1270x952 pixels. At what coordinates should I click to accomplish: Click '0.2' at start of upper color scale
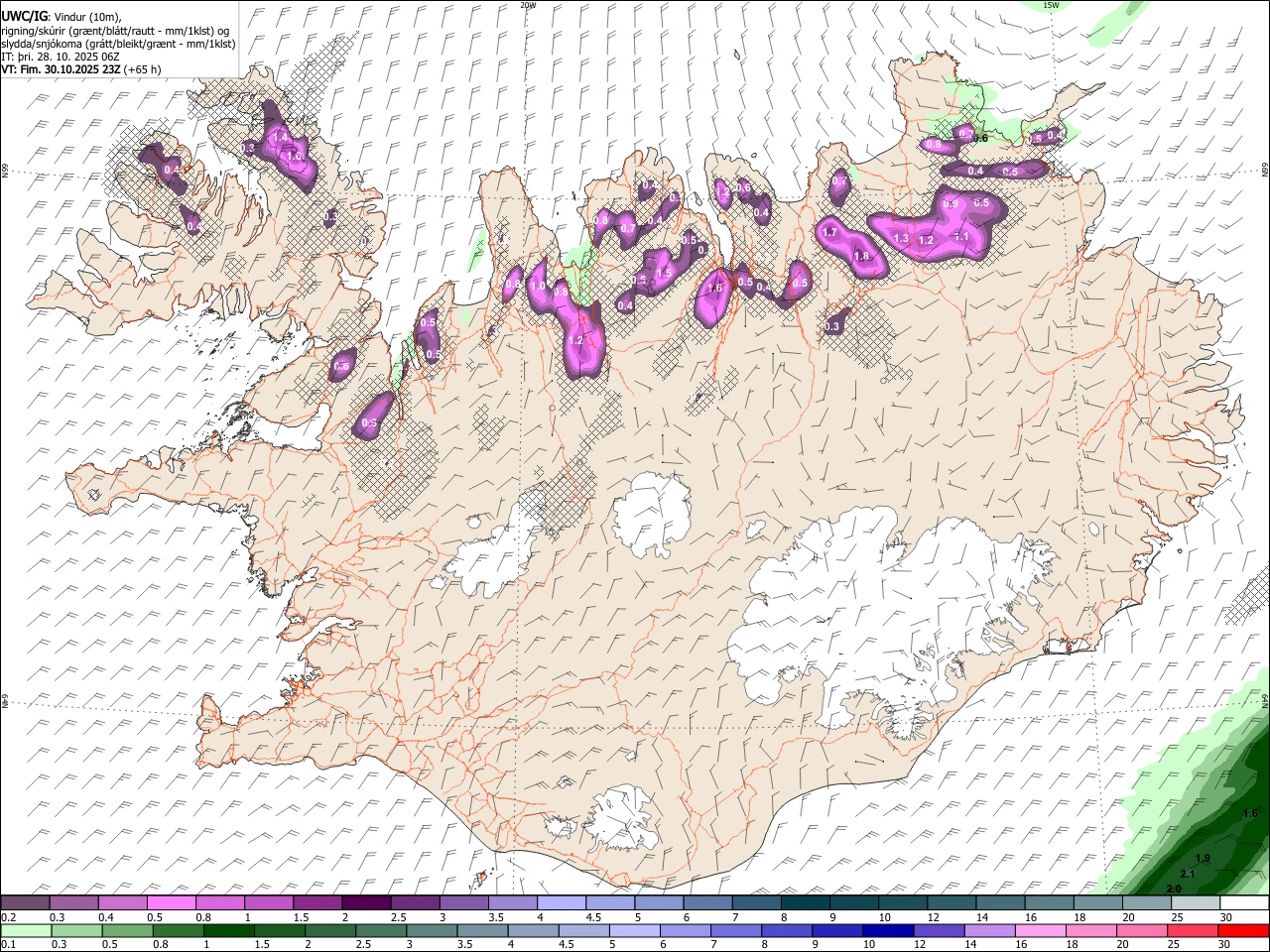[9, 917]
